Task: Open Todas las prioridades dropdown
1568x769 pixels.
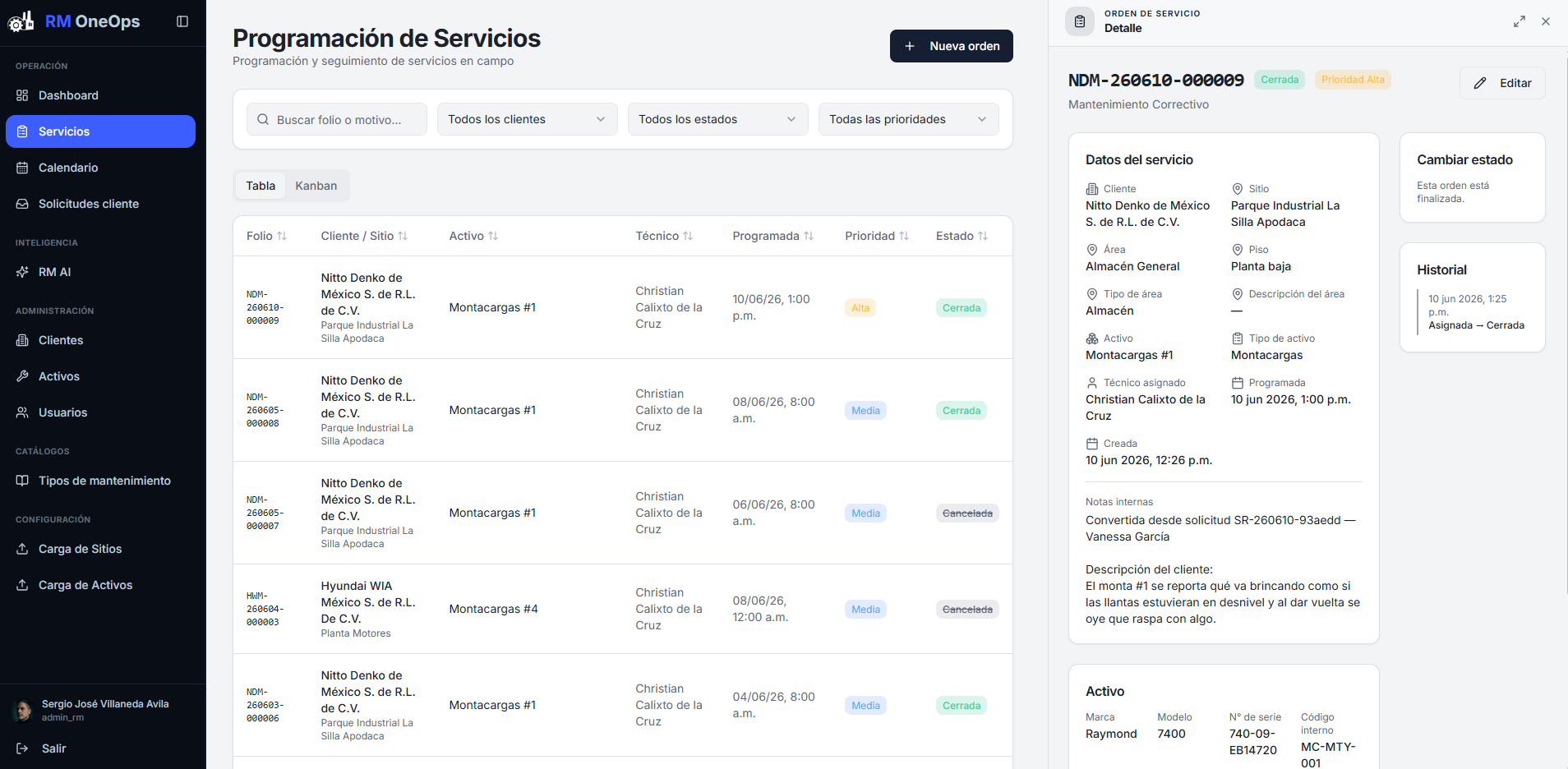Action: click(909, 119)
